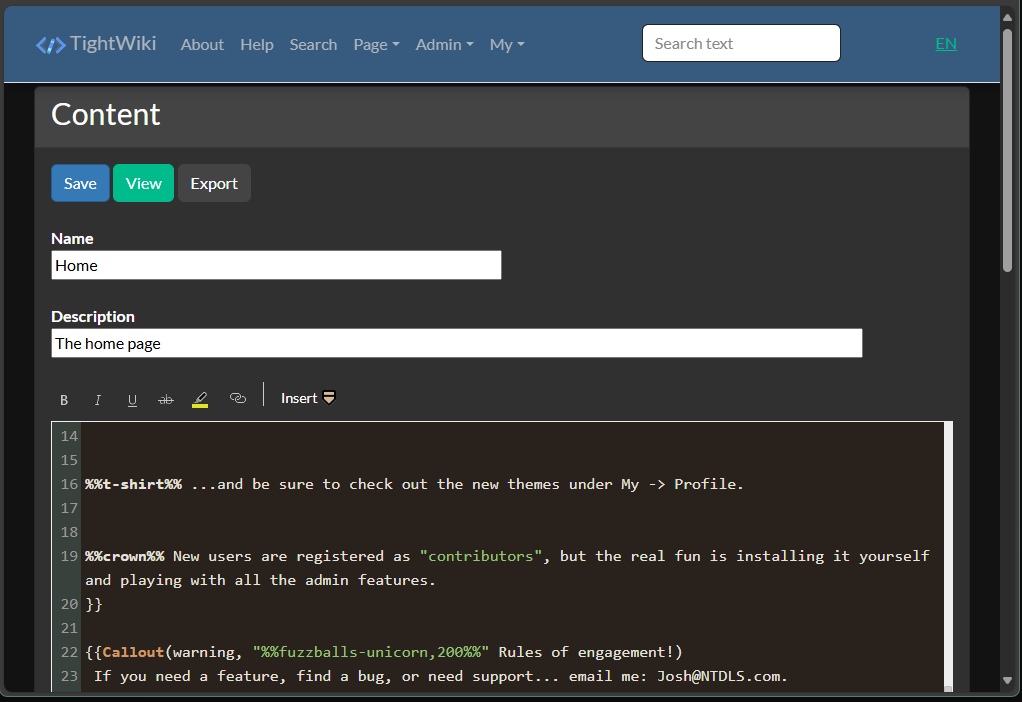Screen dimensions: 1022x702
Task: Click the TightWiki logo icon
Action: (x=50, y=45)
